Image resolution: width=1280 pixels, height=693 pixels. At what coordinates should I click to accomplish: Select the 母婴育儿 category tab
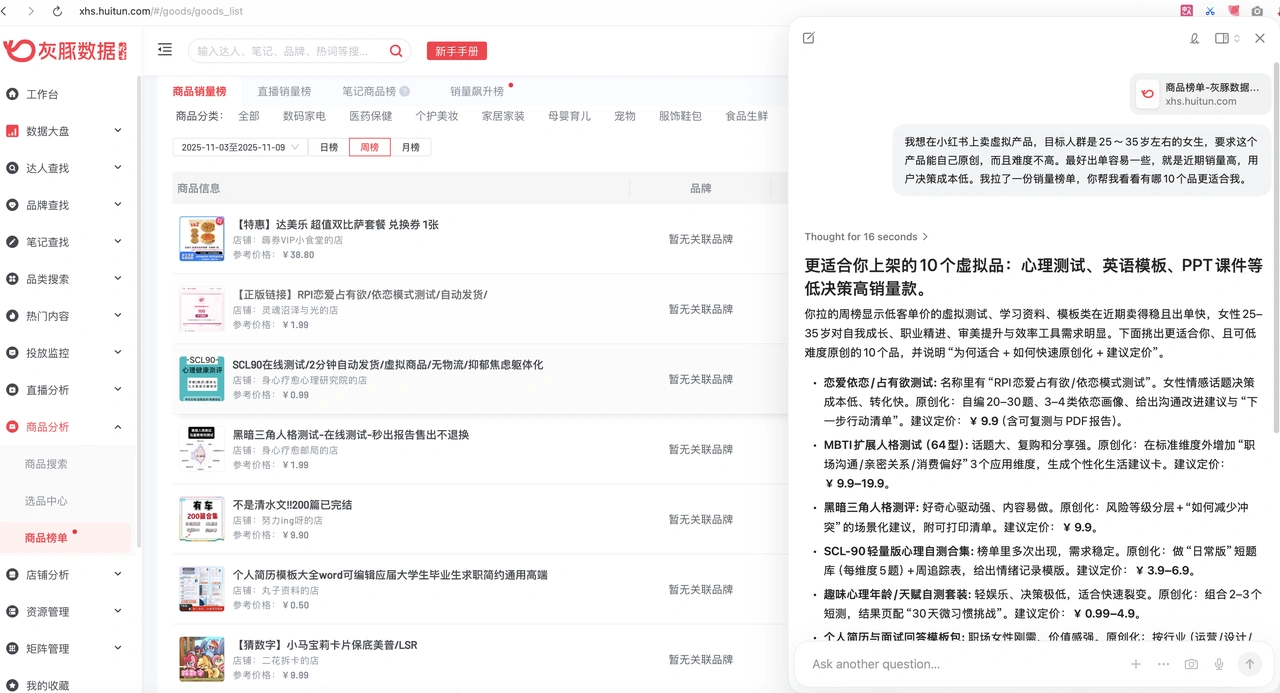(x=568, y=115)
